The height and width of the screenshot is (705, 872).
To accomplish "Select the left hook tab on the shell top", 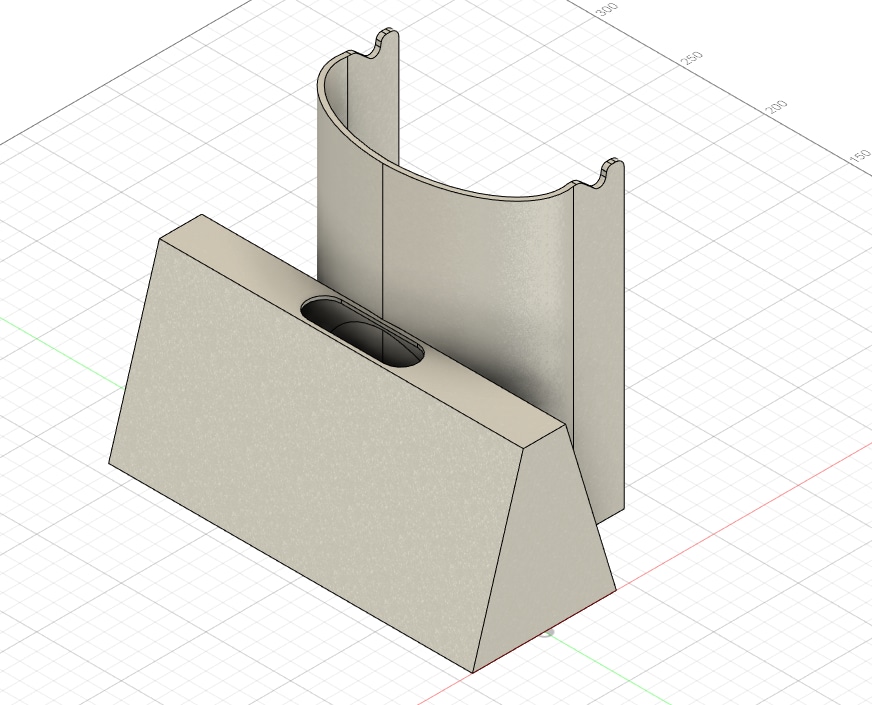I will point(385,43).
